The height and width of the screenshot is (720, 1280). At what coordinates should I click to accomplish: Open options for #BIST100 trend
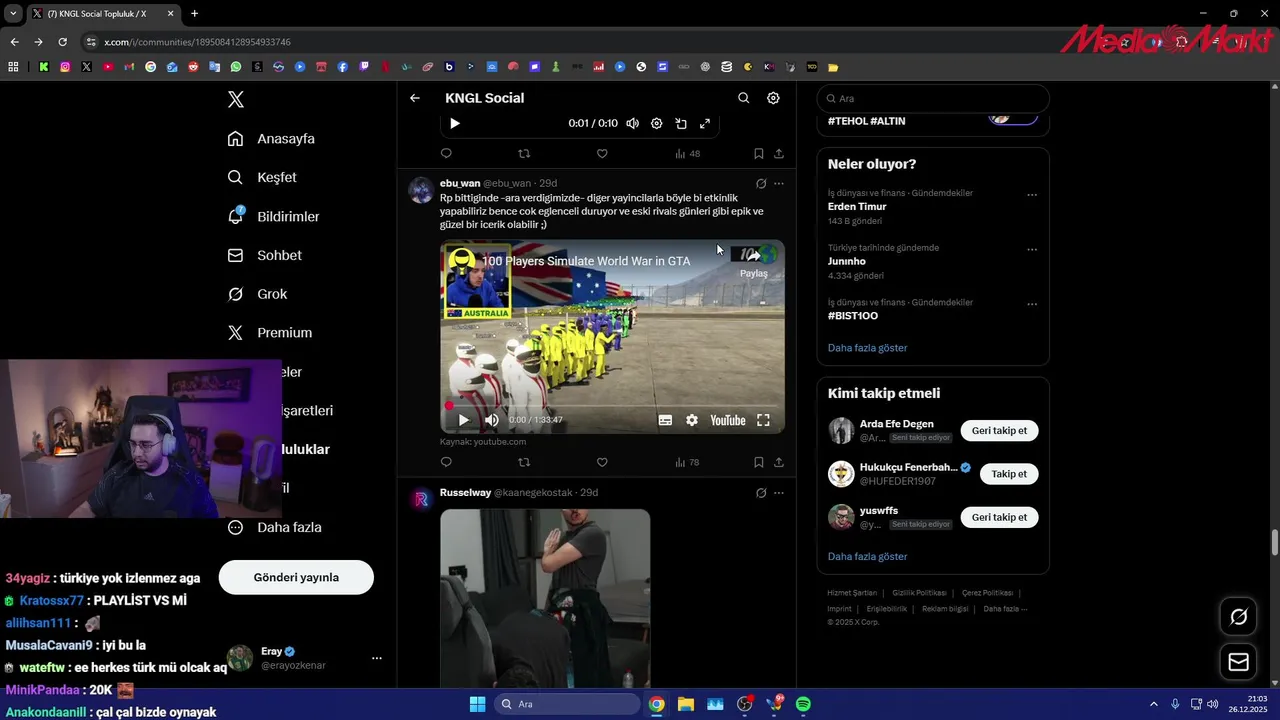click(1032, 304)
